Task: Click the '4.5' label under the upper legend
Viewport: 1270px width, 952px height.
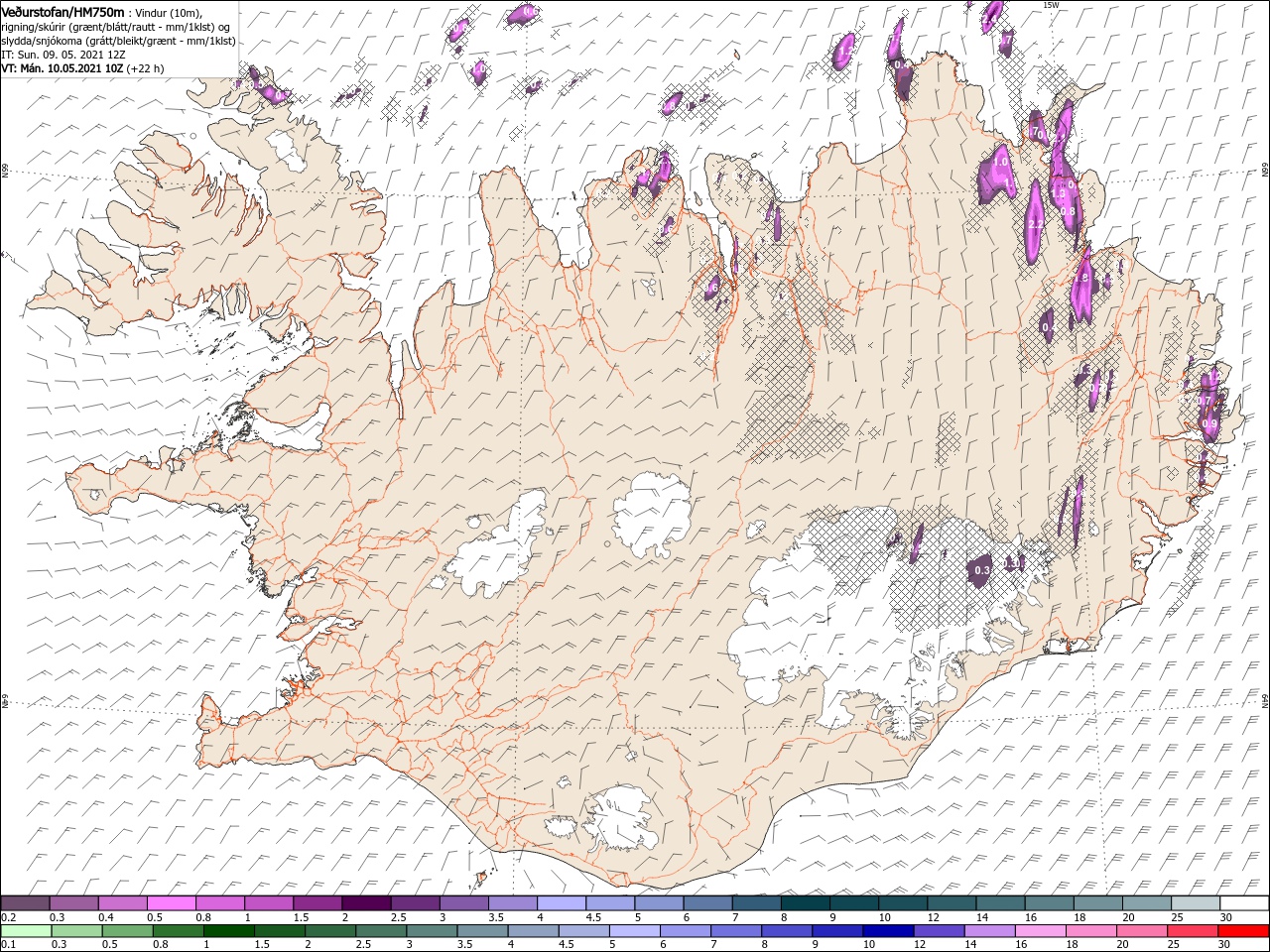Action: pos(593,917)
